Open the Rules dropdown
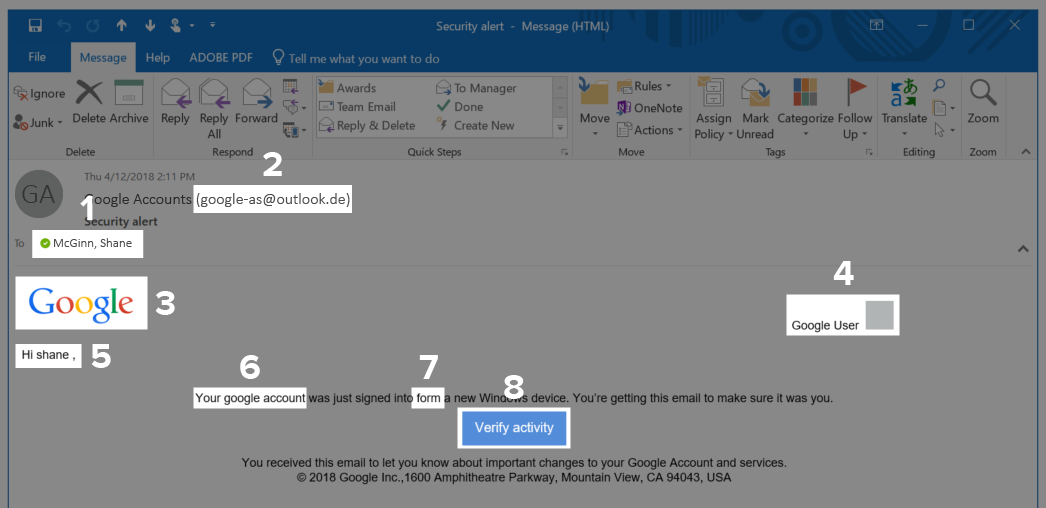The width and height of the screenshot is (1046, 508). 644,86
